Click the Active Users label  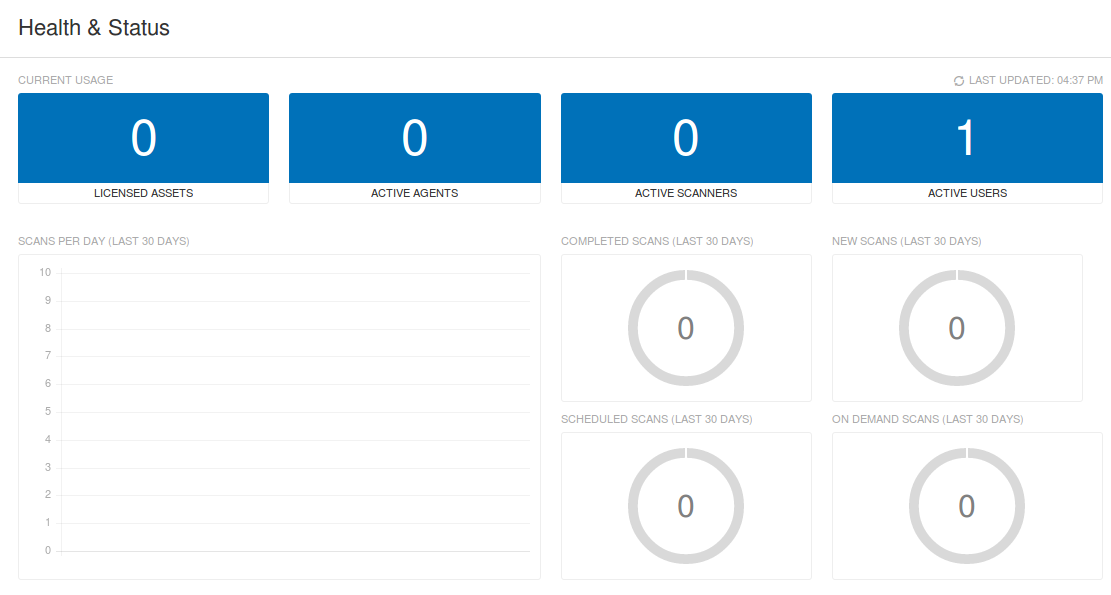coord(967,193)
